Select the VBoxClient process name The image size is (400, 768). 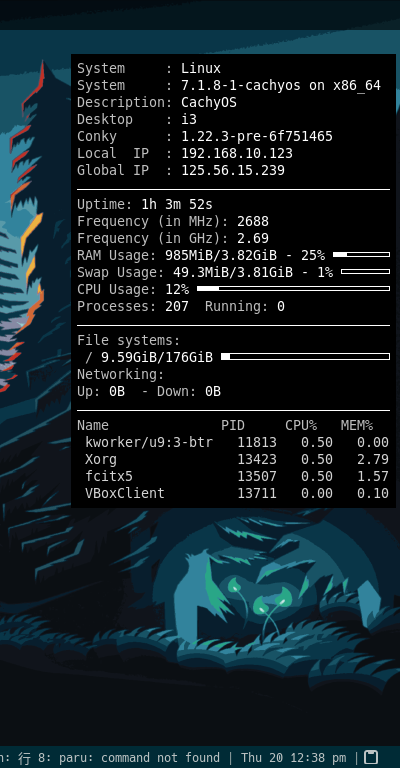pos(125,493)
